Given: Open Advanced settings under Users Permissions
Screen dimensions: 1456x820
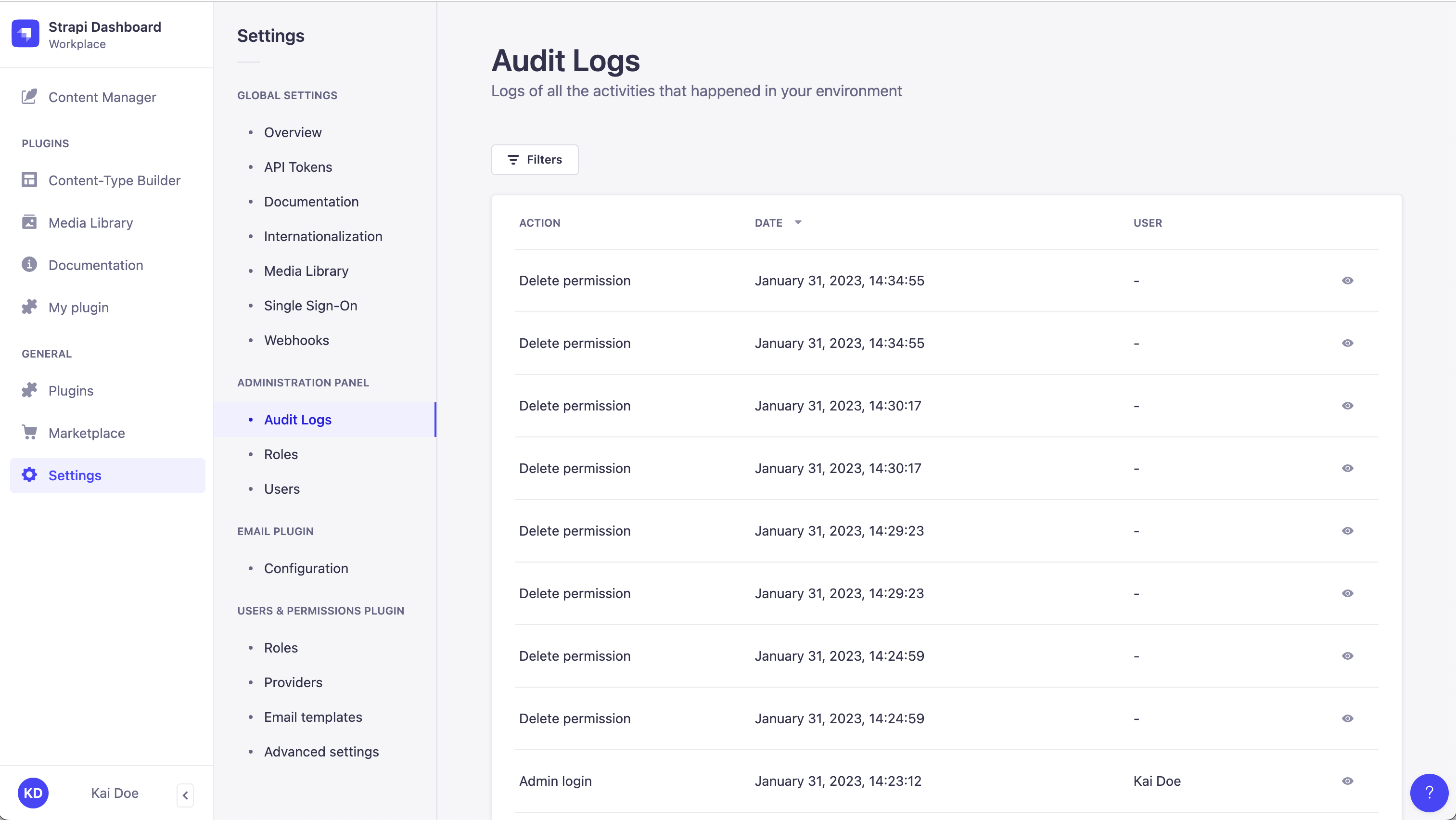Looking at the screenshot, I should click(x=321, y=751).
